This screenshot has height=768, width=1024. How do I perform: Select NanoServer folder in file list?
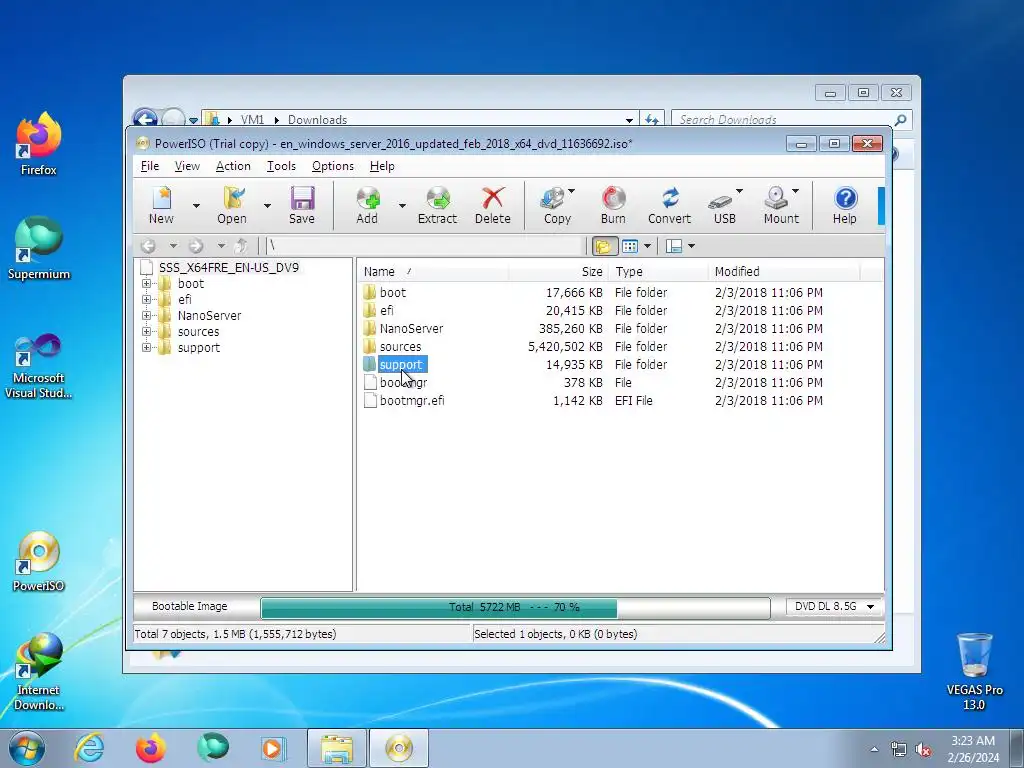(411, 328)
